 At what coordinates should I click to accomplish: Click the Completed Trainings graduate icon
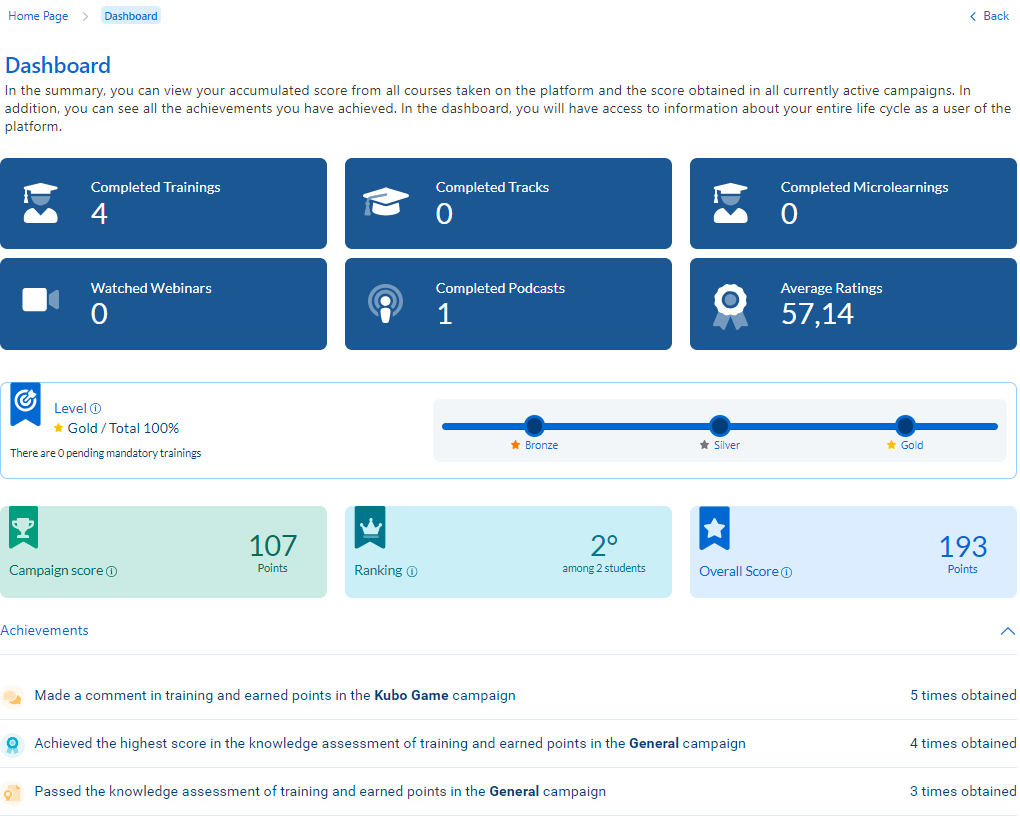40,203
